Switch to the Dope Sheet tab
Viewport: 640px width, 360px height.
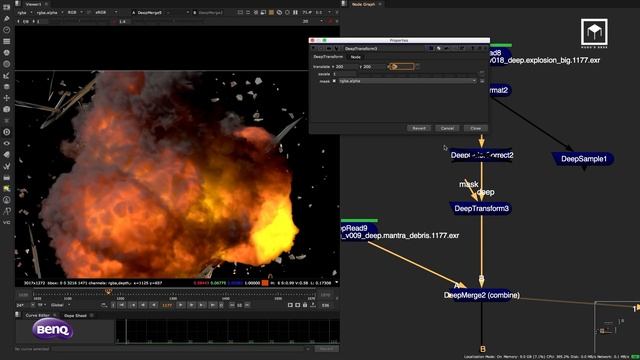tap(76, 315)
